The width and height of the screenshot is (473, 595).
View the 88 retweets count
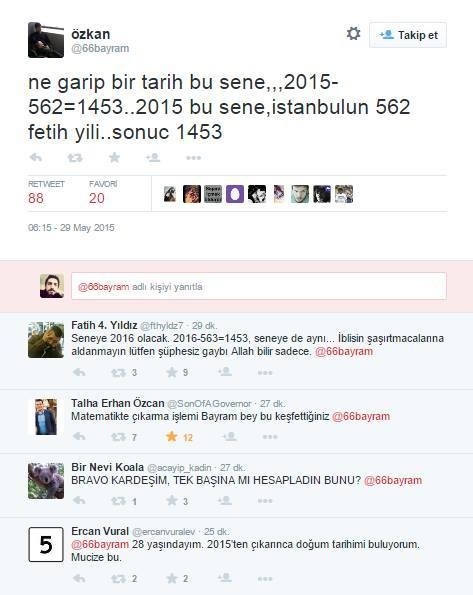coord(36,198)
